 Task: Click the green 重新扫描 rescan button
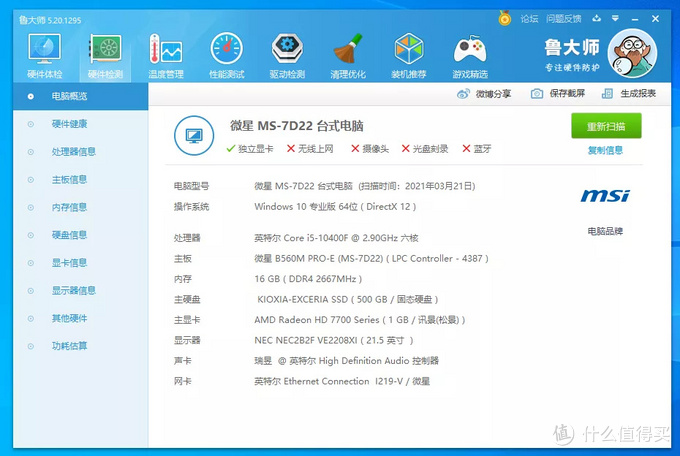pyautogui.click(x=606, y=126)
